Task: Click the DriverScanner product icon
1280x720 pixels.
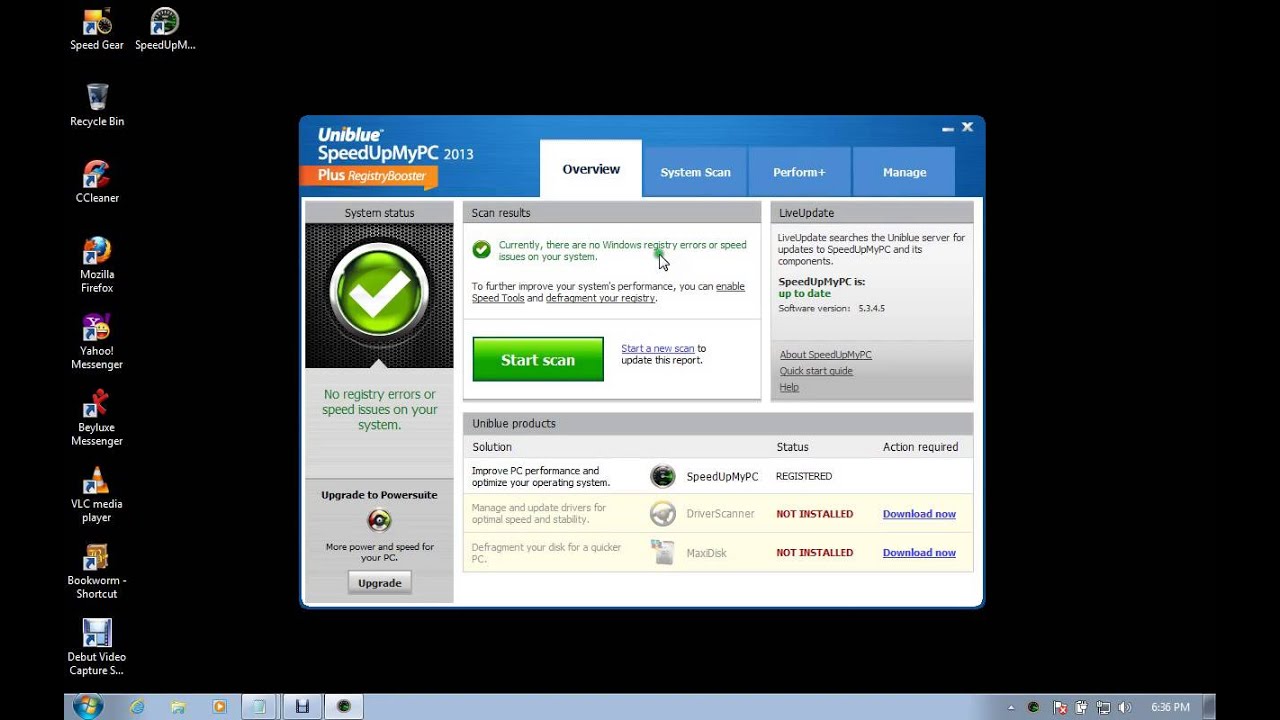Action: (663, 514)
